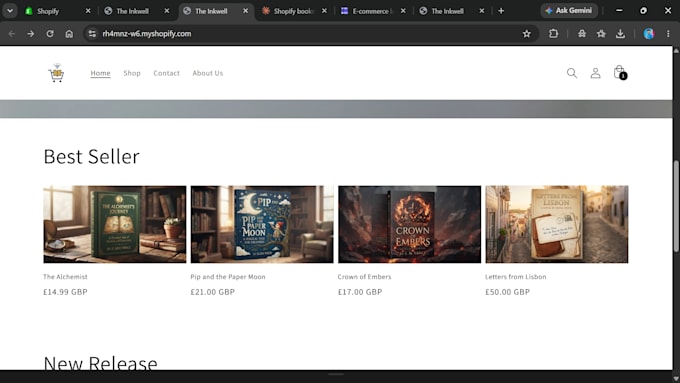The height and width of the screenshot is (383, 680).
Task: Open the About Us navigation link
Action: [208, 73]
